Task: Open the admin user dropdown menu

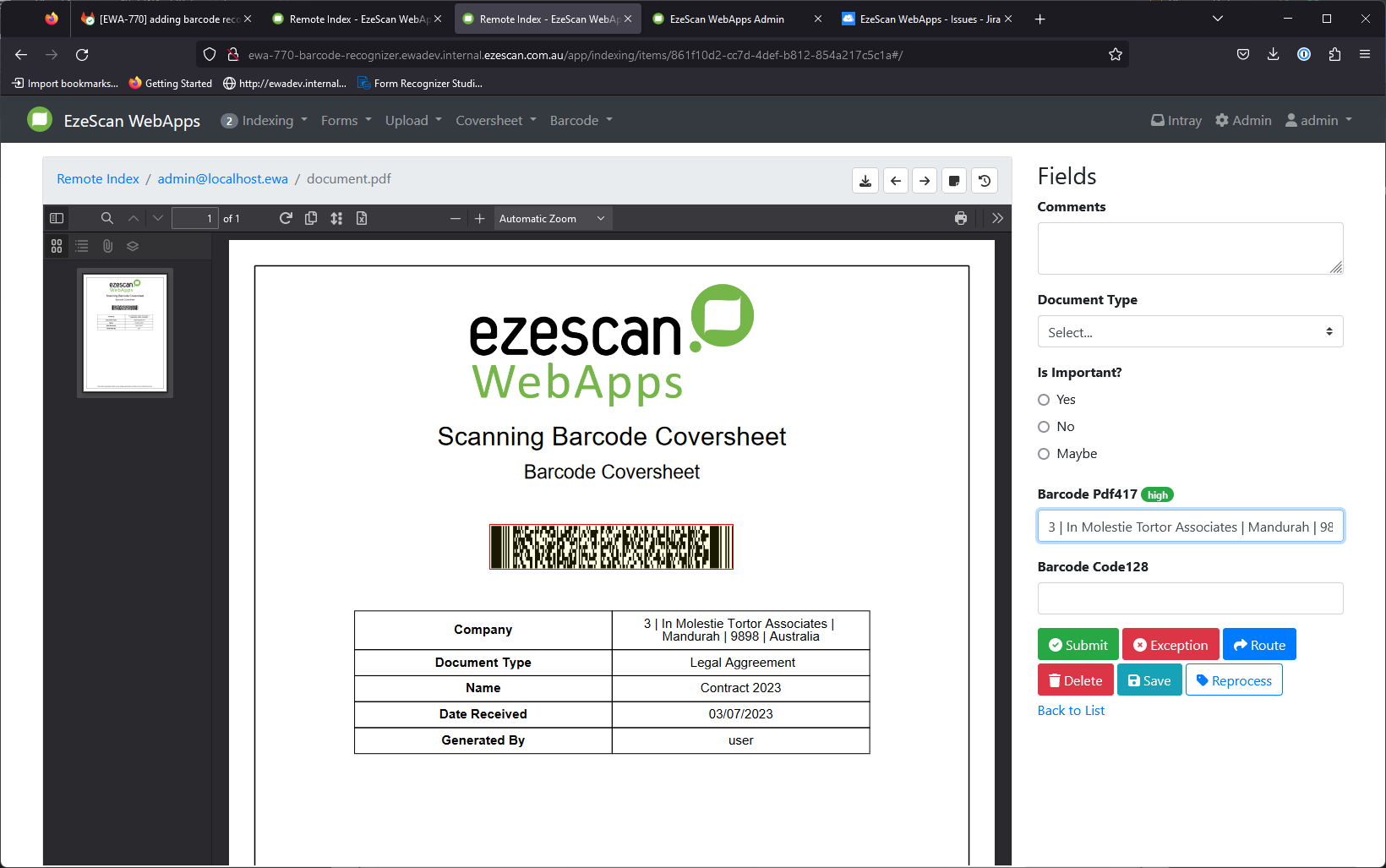Action: (x=1319, y=120)
